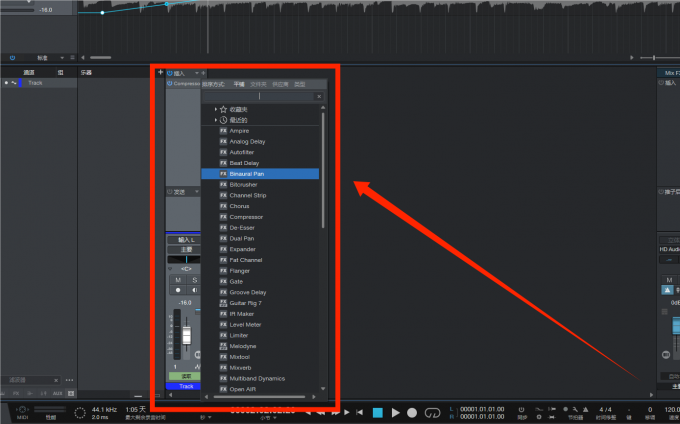The height and width of the screenshot is (424, 680).
Task: Sort plugins by the vendor tab
Action: [280, 84]
